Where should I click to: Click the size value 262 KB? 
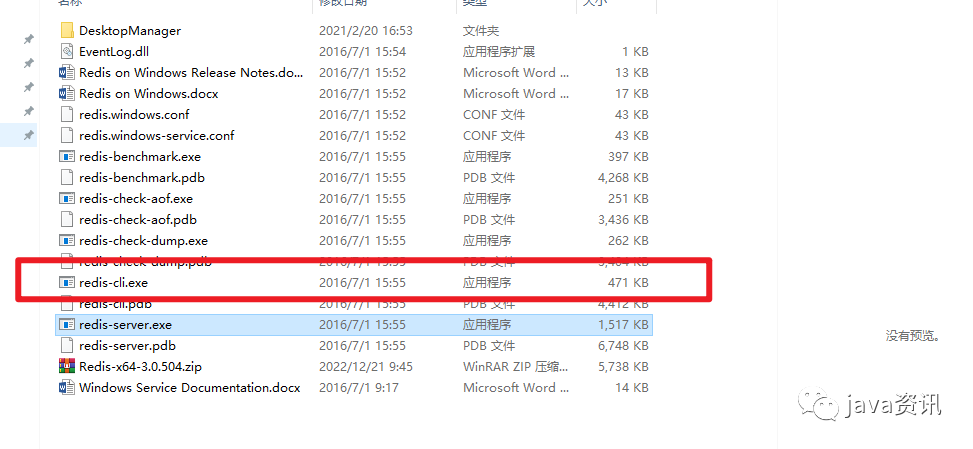tap(628, 241)
